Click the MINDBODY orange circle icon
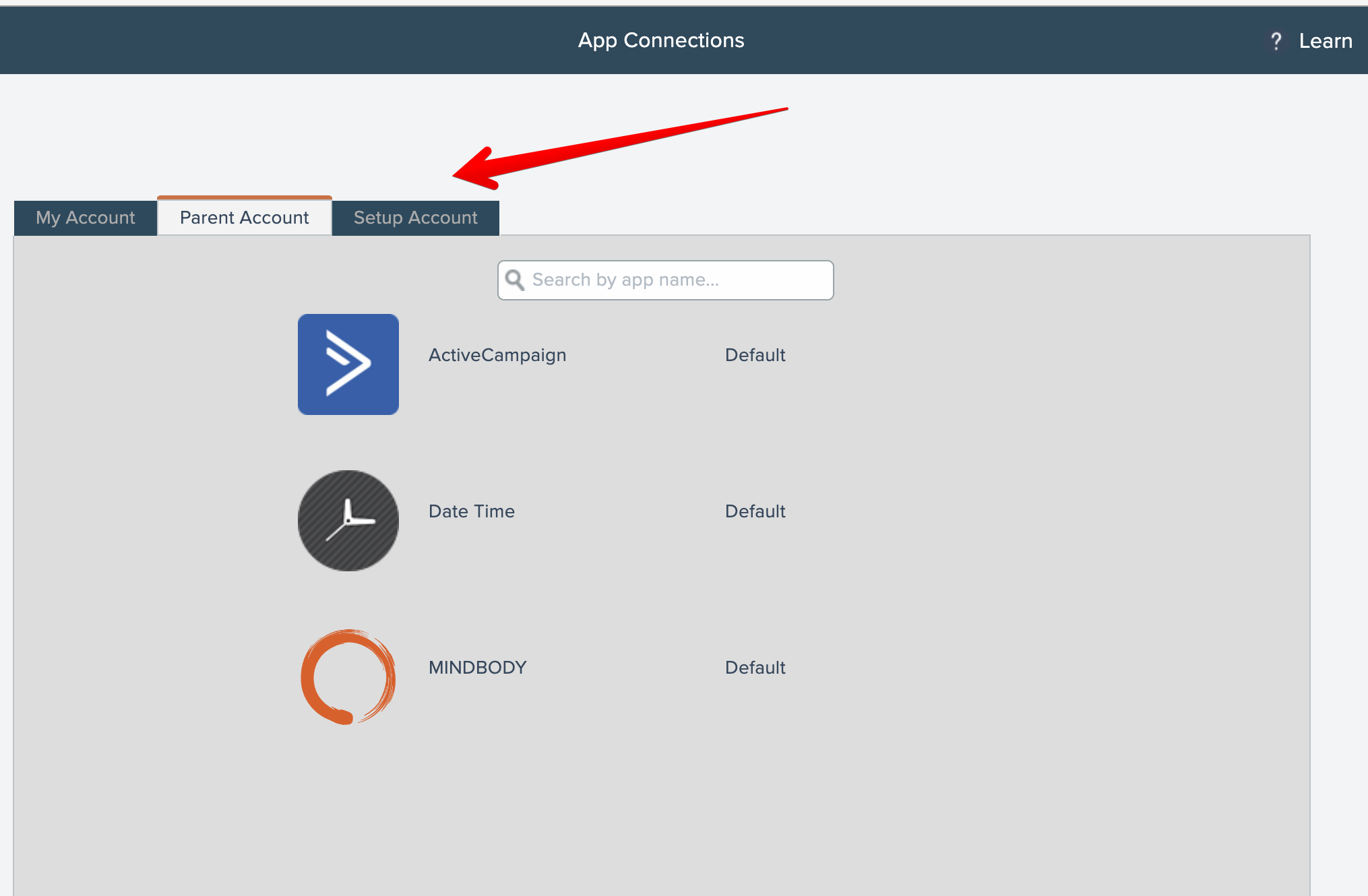Screen dimensions: 1368x896 pyautogui.click(x=348, y=676)
